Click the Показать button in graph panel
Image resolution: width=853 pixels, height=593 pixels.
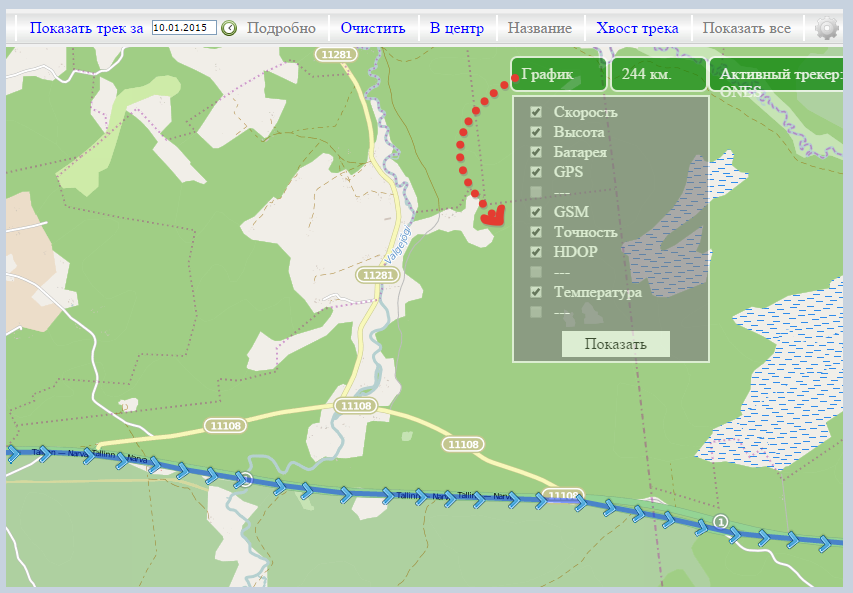(615, 344)
